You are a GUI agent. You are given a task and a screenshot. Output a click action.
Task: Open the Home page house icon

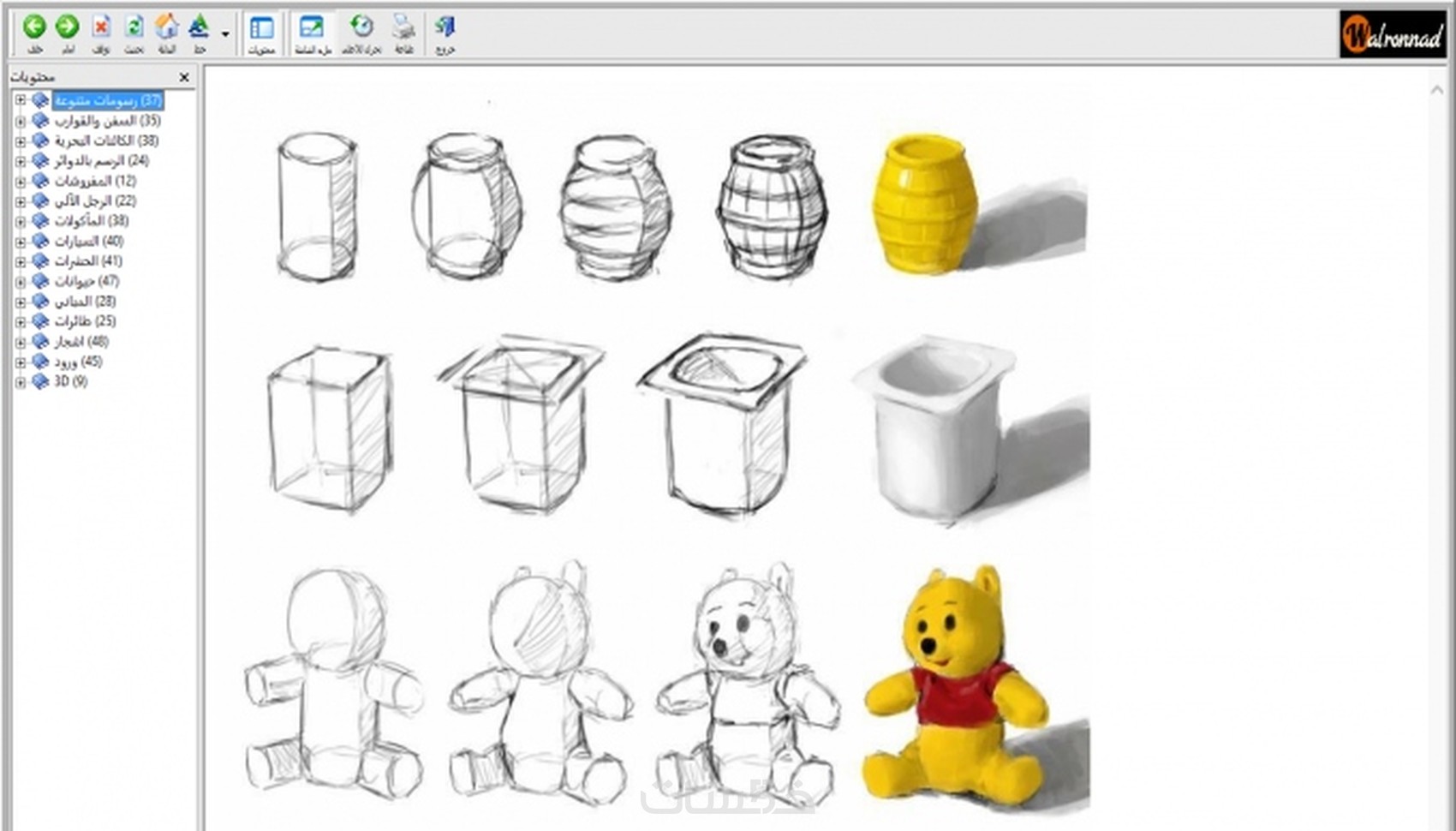point(167,27)
